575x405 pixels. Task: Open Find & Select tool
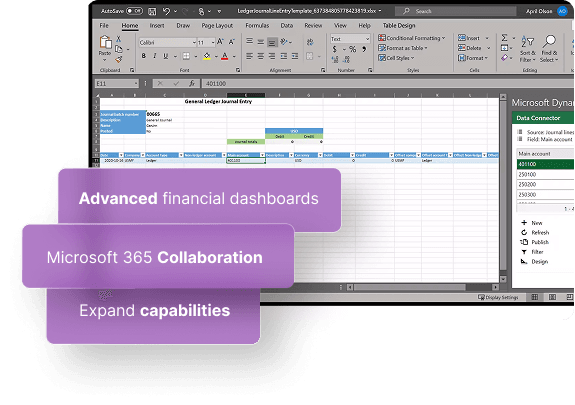549,49
